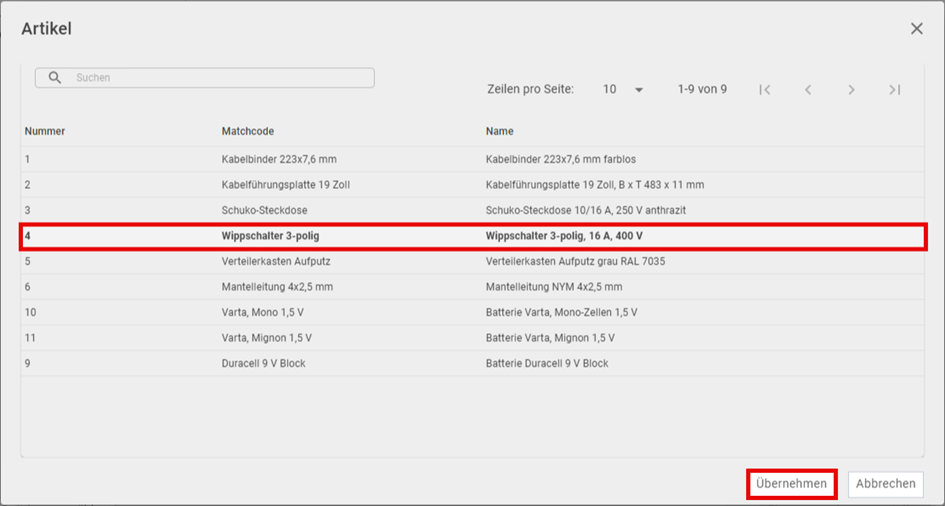Go to next page arrow
Image resolution: width=945 pixels, height=506 pixels.
tap(852, 90)
